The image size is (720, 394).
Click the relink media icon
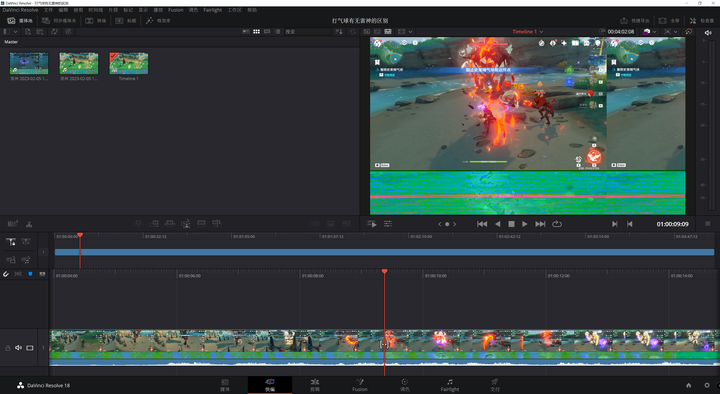[68, 32]
